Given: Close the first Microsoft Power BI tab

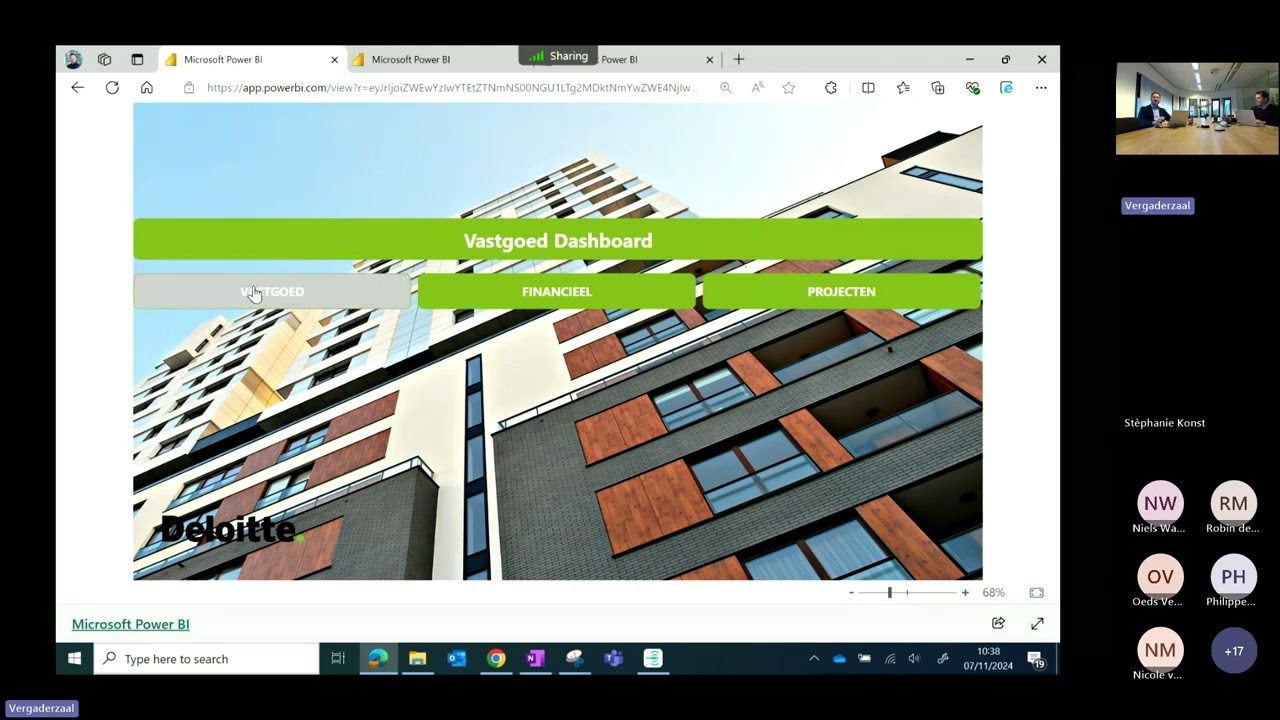Looking at the screenshot, I should pyautogui.click(x=334, y=60).
